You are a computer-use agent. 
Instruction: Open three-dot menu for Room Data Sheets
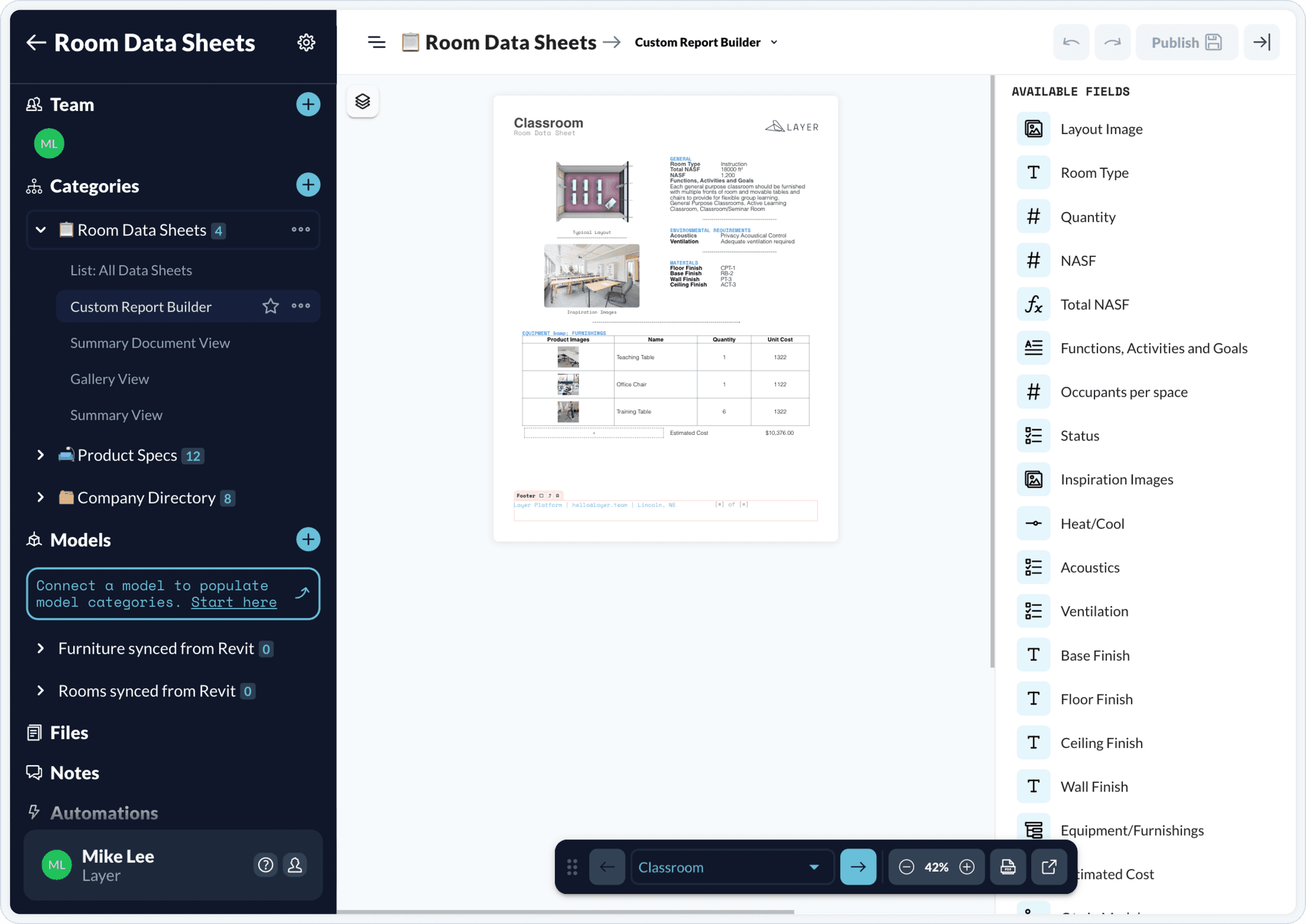(x=300, y=230)
